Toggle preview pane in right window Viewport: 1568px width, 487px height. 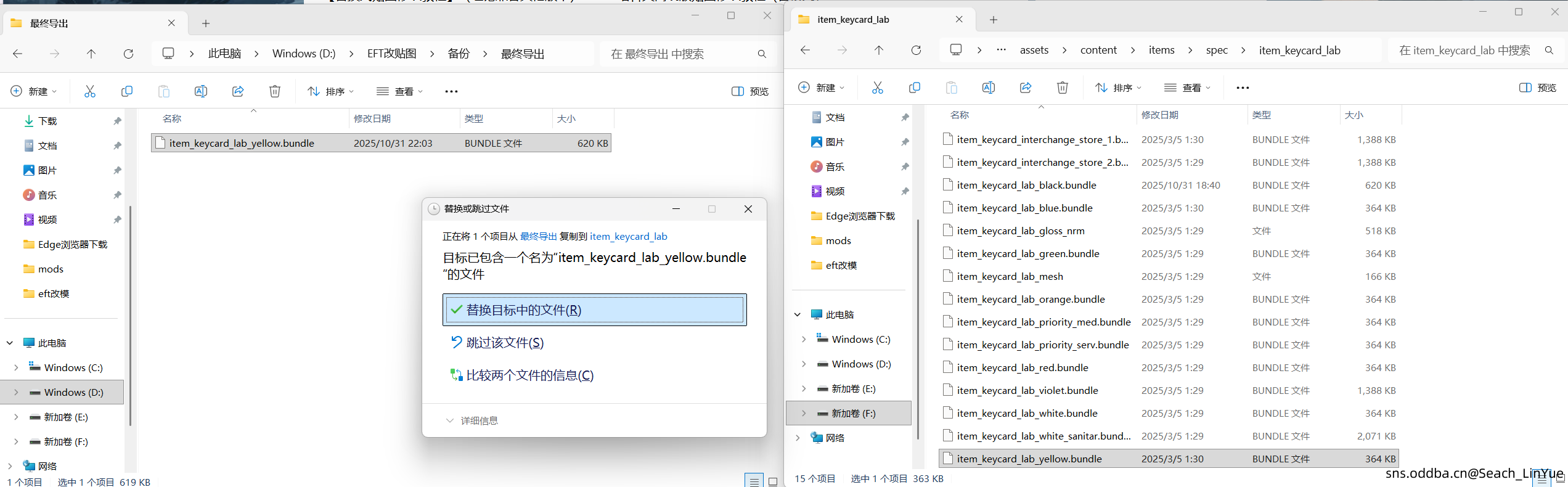tap(1537, 88)
